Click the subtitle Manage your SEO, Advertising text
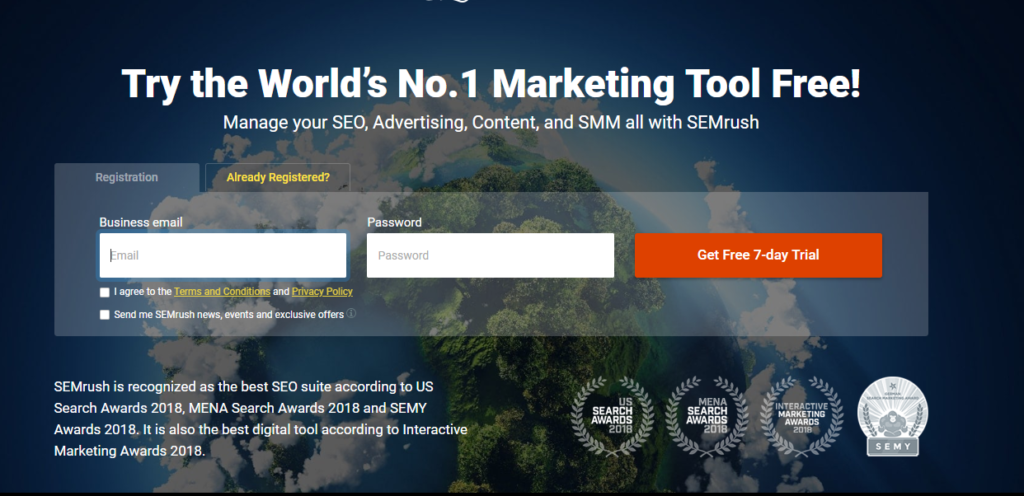Image resolution: width=1024 pixels, height=496 pixels. click(x=491, y=122)
